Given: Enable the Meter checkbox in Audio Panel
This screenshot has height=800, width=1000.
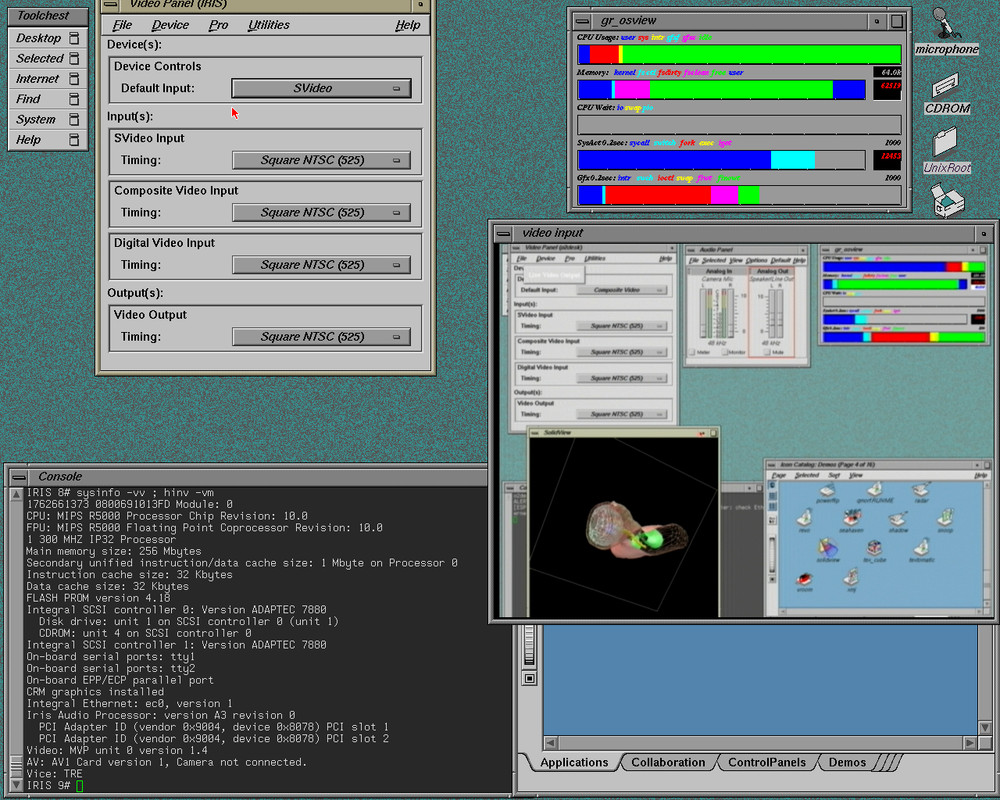Looking at the screenshot, I should (x=693, y=352).
